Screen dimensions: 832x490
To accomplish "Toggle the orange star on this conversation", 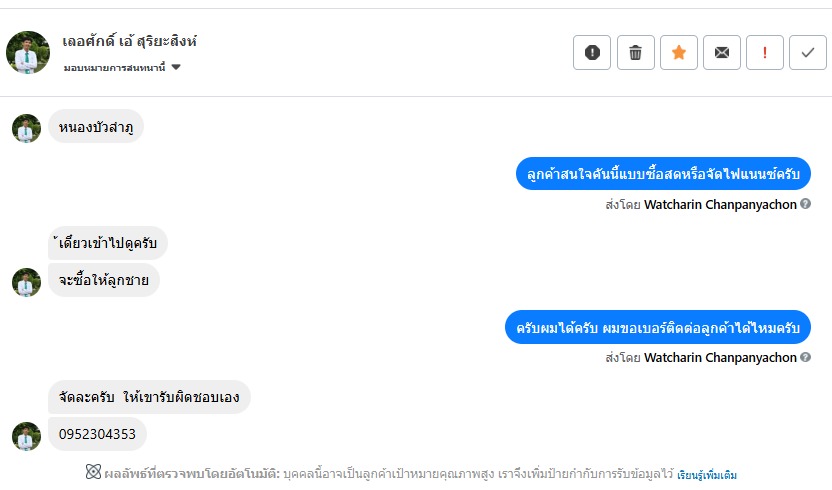I will [679, 52].
